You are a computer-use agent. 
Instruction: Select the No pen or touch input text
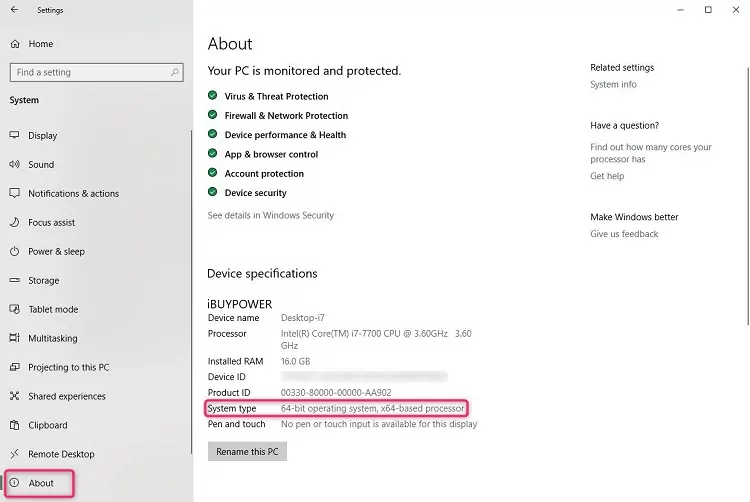[x=379, y=424]
